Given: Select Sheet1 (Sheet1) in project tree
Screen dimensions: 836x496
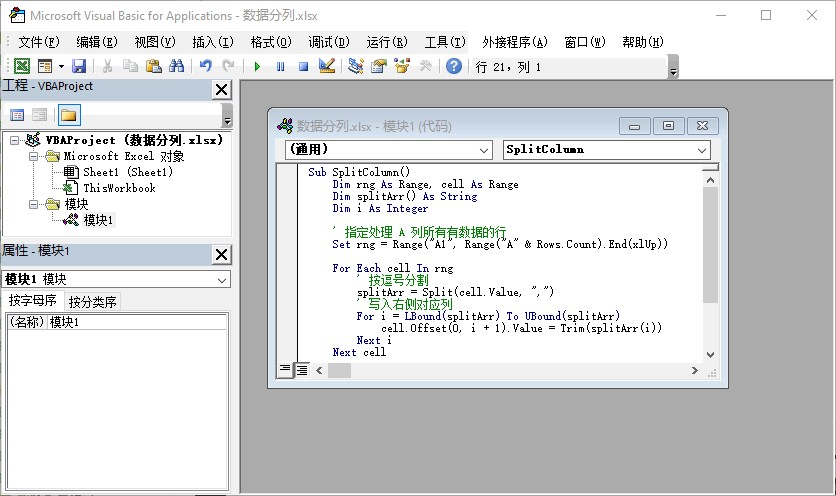Looking at the screenshot, I should pyautogui.click(x=128, y=172).
